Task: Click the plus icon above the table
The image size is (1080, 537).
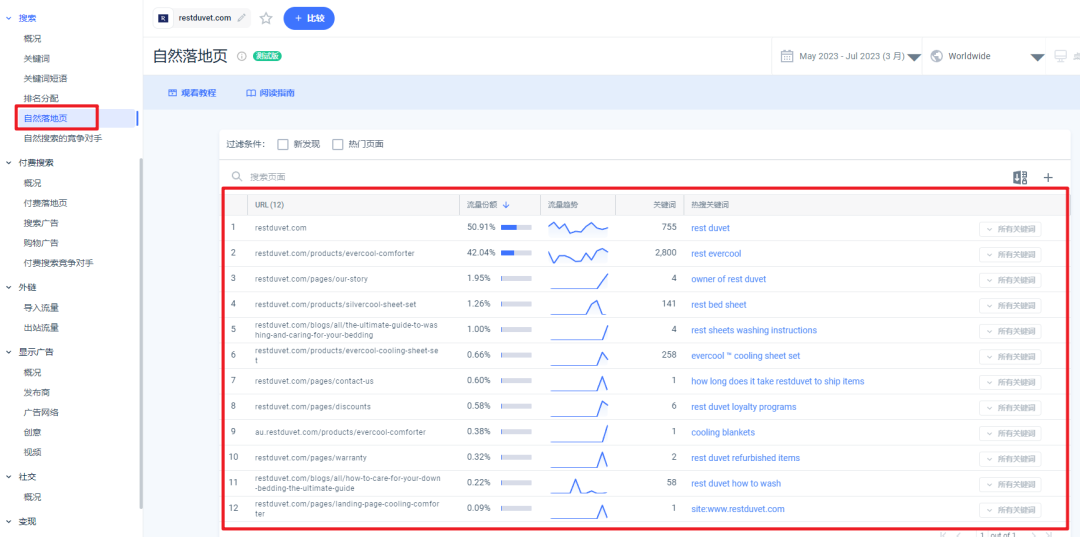Action: pos(1048,178)
